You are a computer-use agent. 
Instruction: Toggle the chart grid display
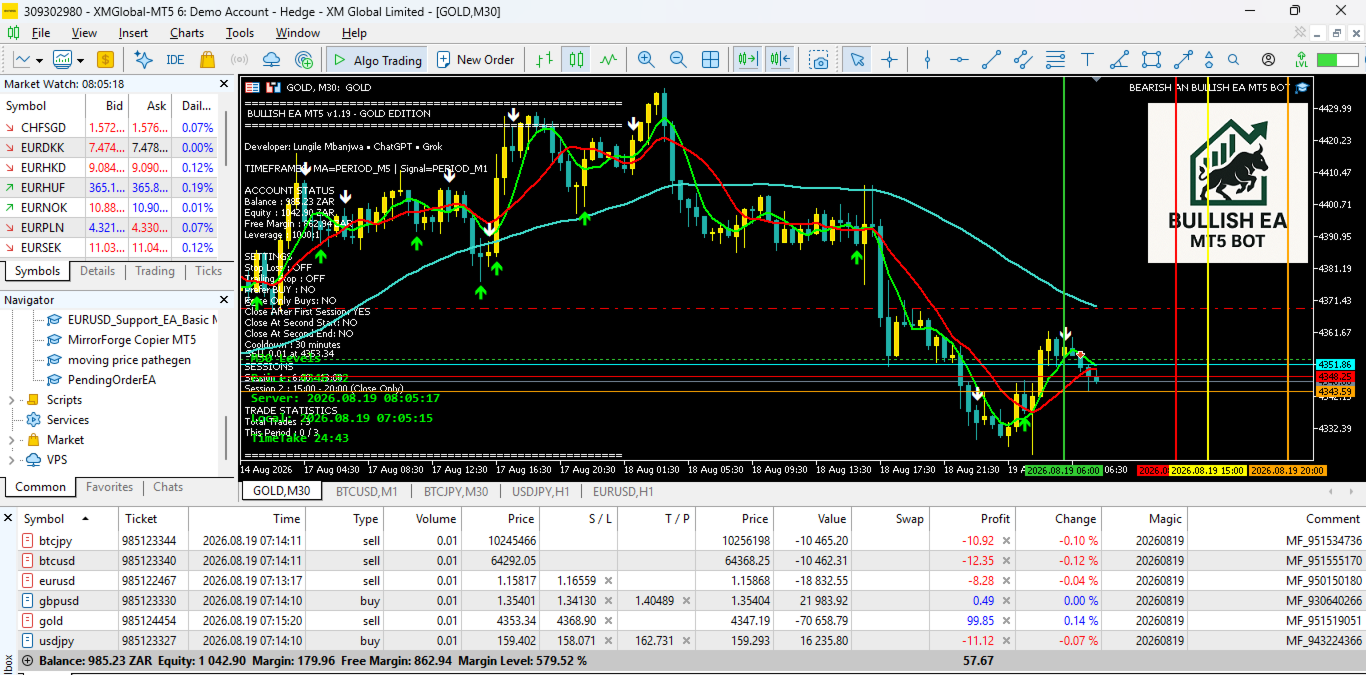710,60
